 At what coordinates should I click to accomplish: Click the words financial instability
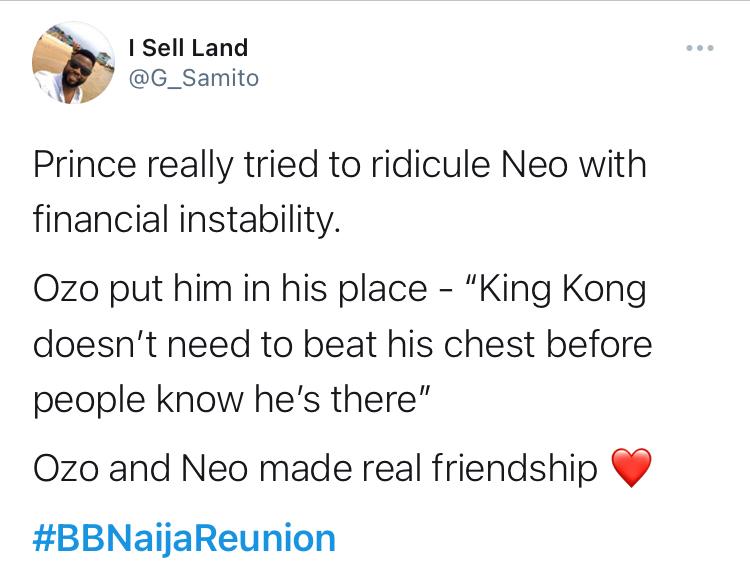187,220
